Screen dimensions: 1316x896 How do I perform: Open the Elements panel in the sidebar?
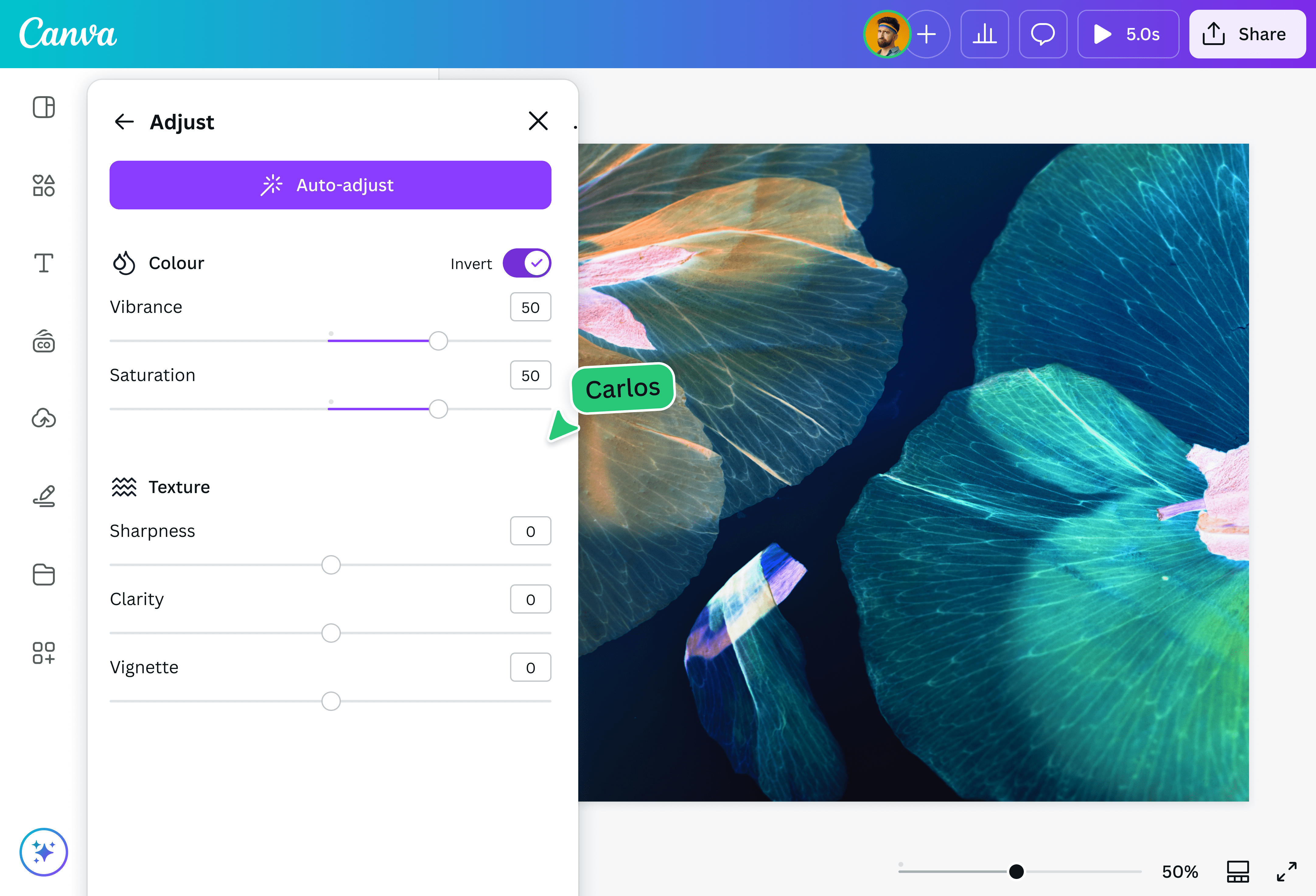[44, 185]
